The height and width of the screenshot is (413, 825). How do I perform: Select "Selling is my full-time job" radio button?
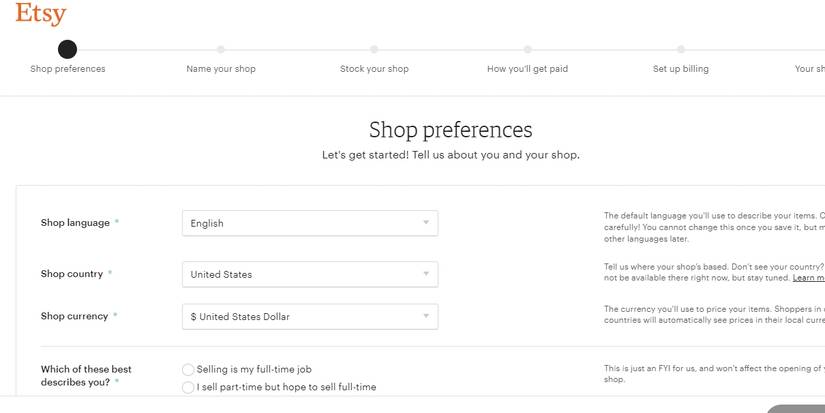[x=188, y=370]
